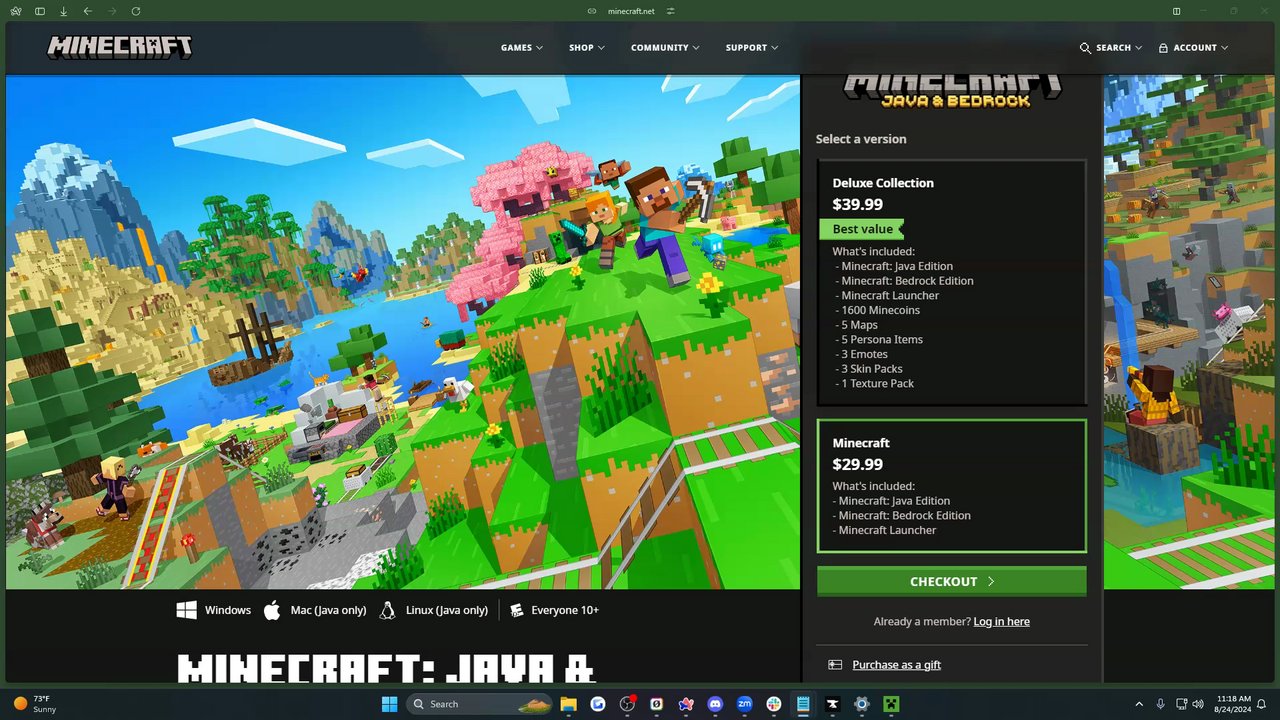Click the 3 Skin Packs list entry
This screenshot has width=1280, height=720.
tap(873, 369)
